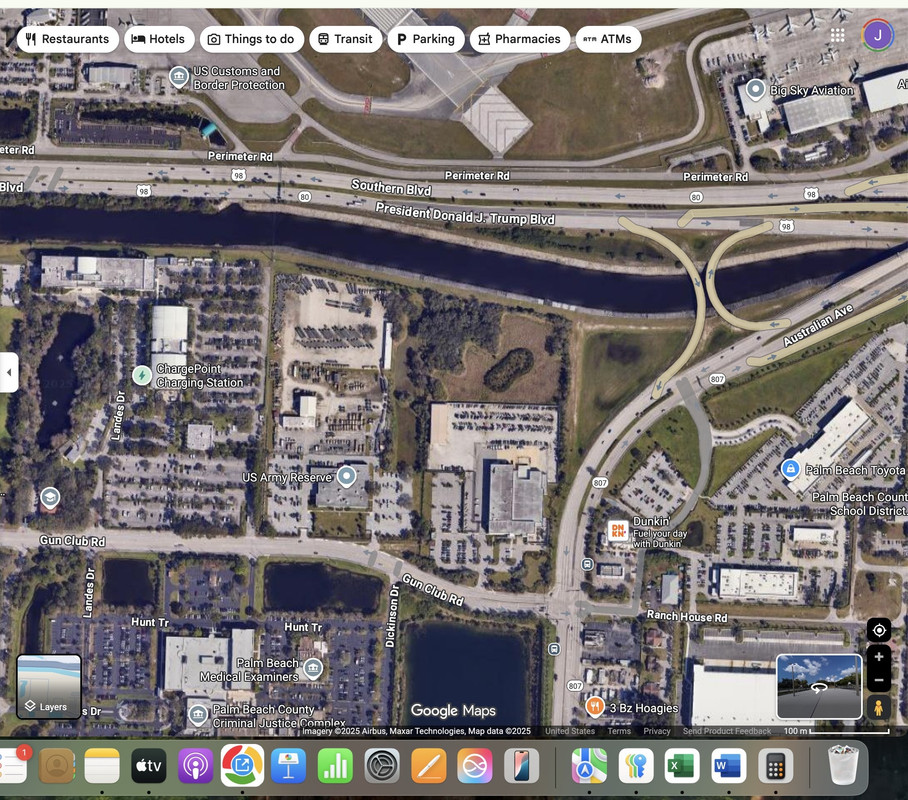The image size is (908, 800).
Task: Click the United States region link
Action: pyautogui.click(x=570, y=731)
